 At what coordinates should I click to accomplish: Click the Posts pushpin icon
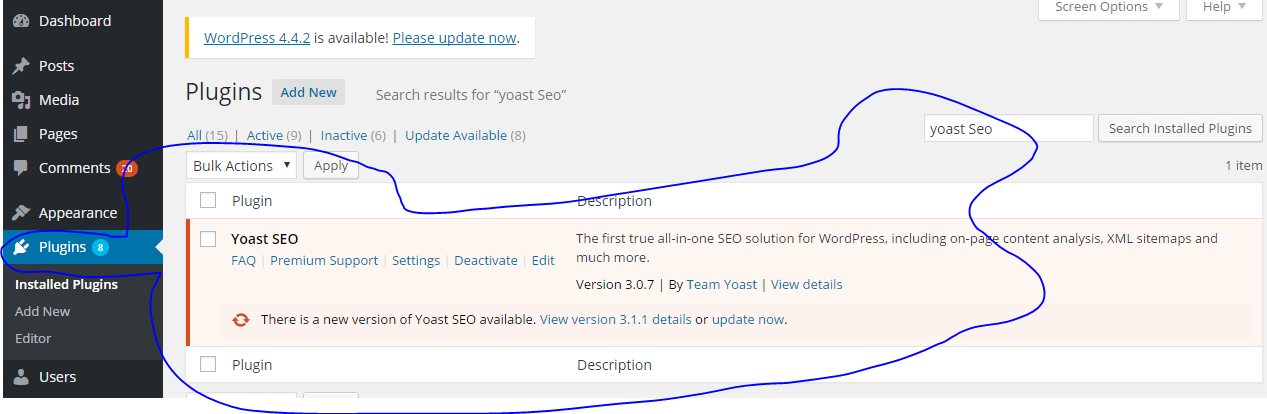(x=21, y=66)
